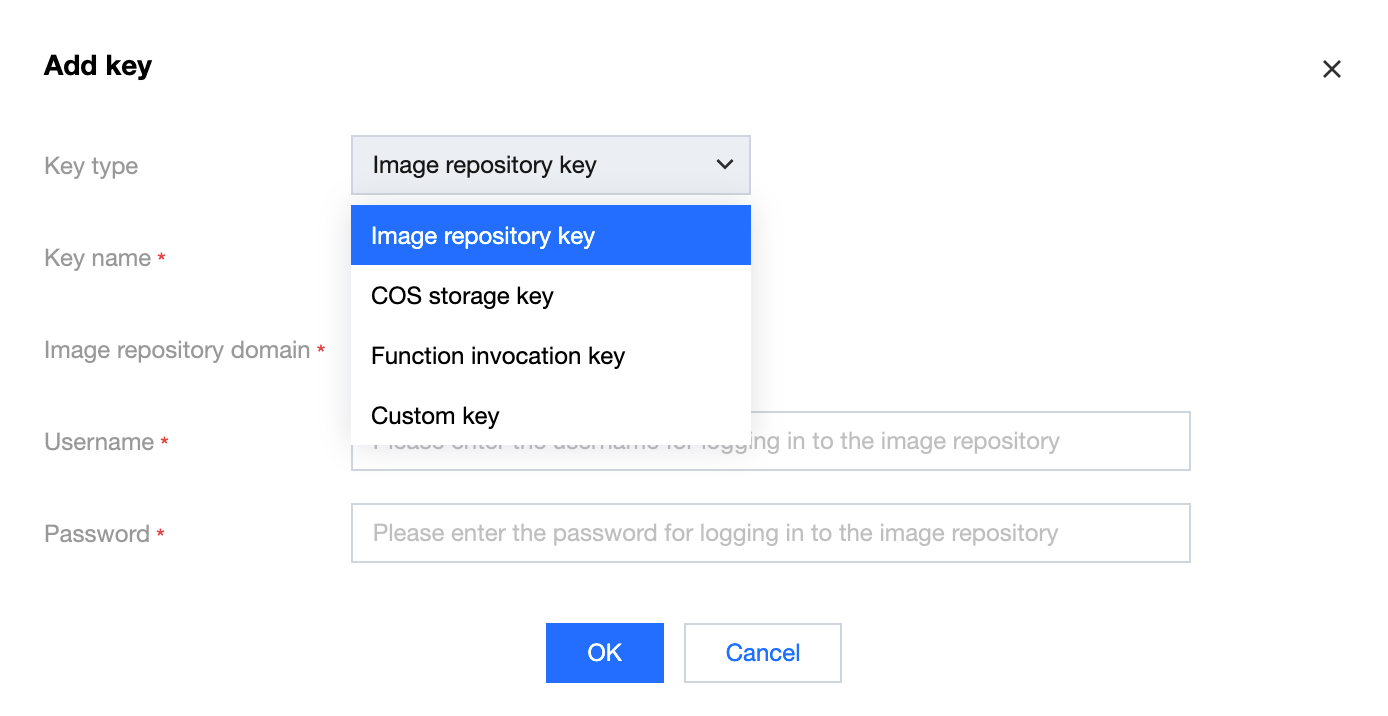
Task: Click the asterisk after Image repository domain
Action: click(321, 350)
